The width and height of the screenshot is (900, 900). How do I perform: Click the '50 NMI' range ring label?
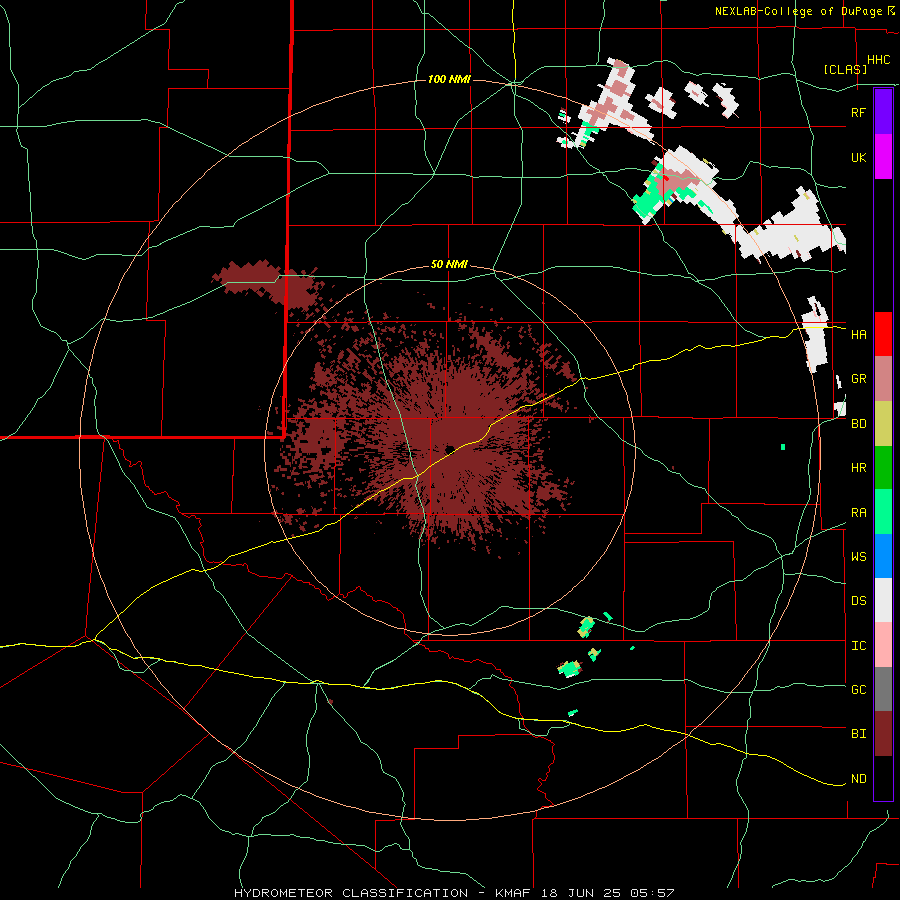449,265
